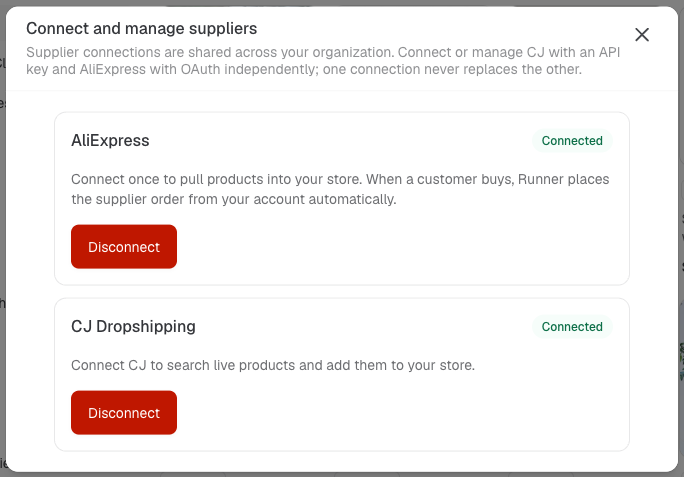Disconnect the AliExpress supplier

coord(124,247)
